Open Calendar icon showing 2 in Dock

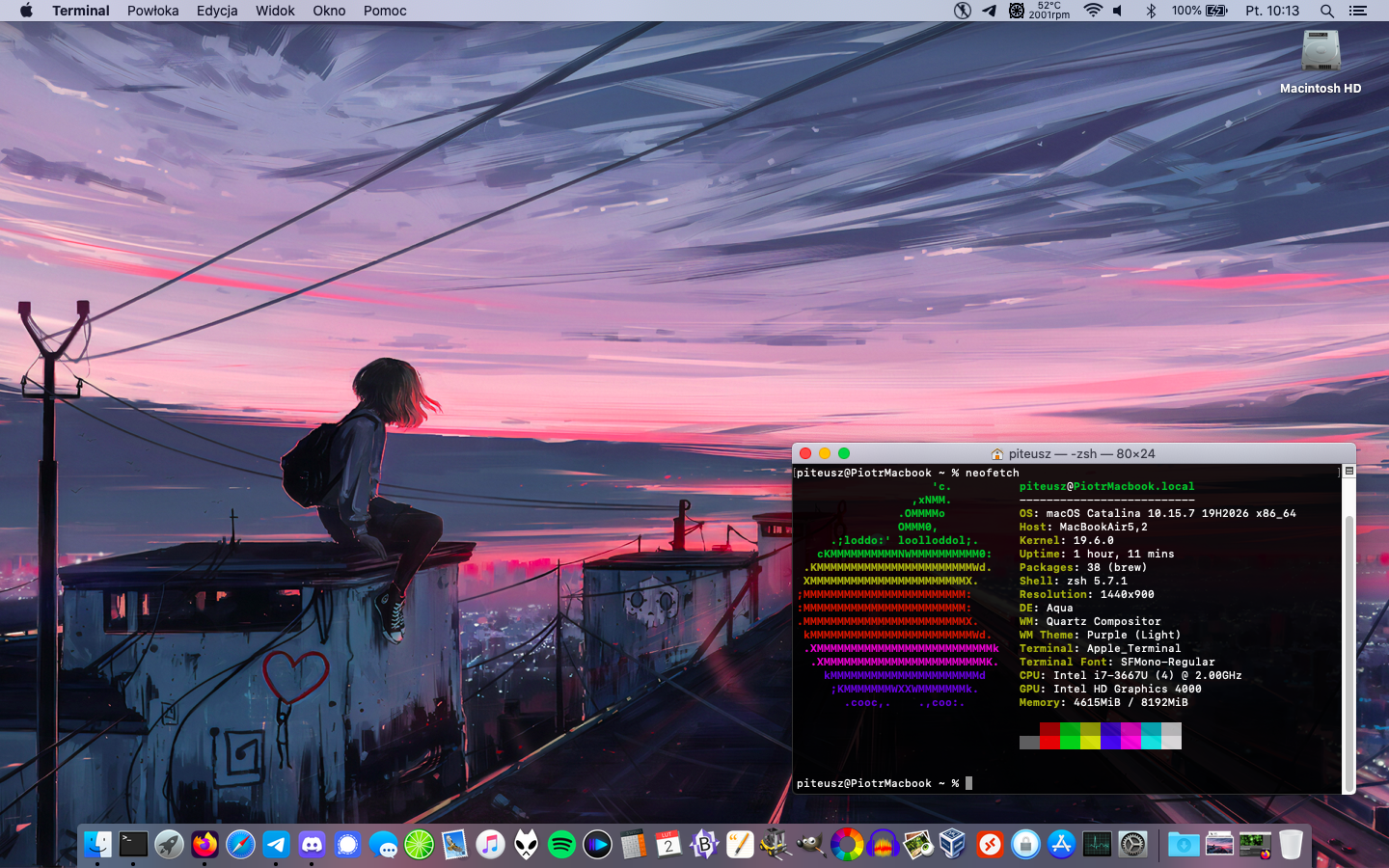tap(668, 845)
